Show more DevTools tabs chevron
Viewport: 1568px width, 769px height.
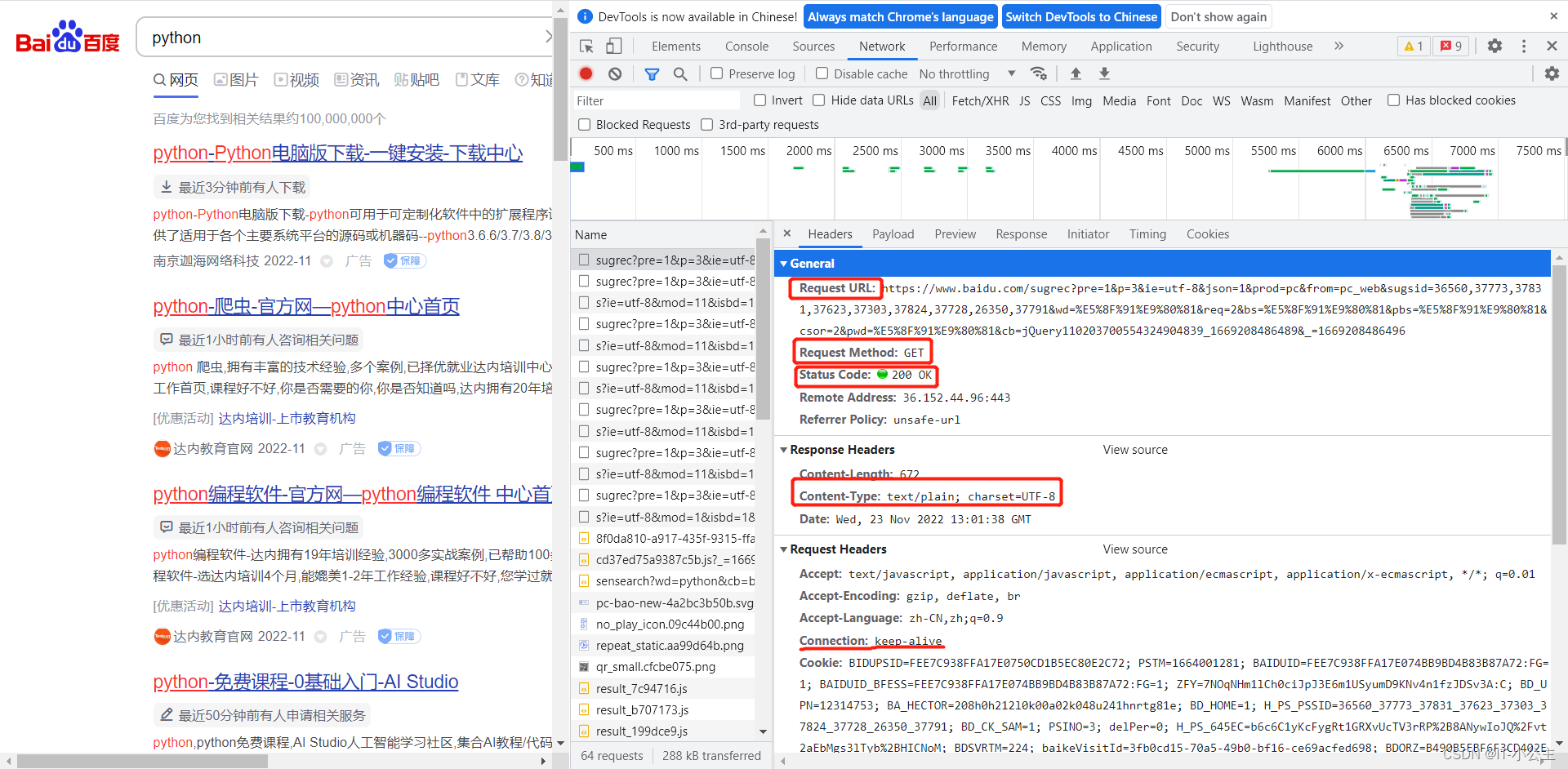point(1339,47)
